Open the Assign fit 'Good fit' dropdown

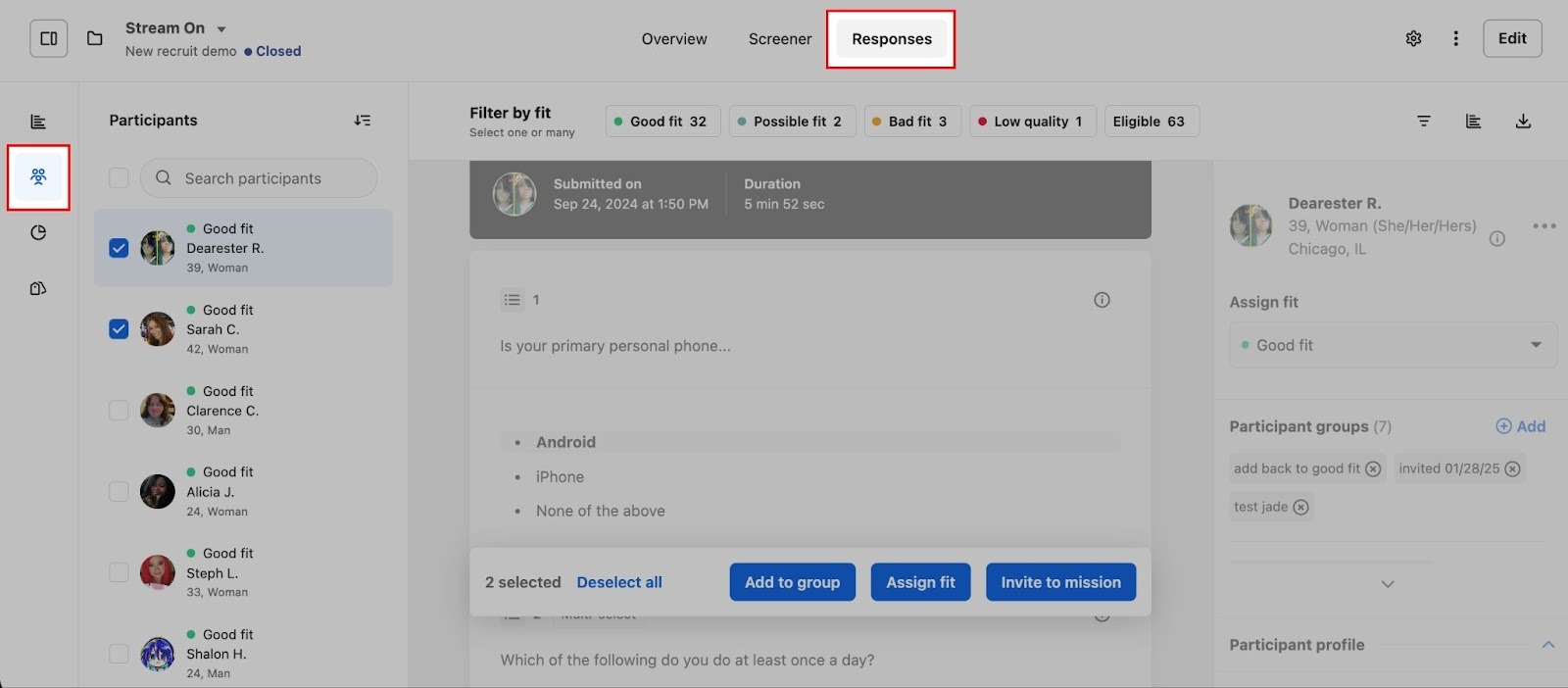pos(1392,345)
